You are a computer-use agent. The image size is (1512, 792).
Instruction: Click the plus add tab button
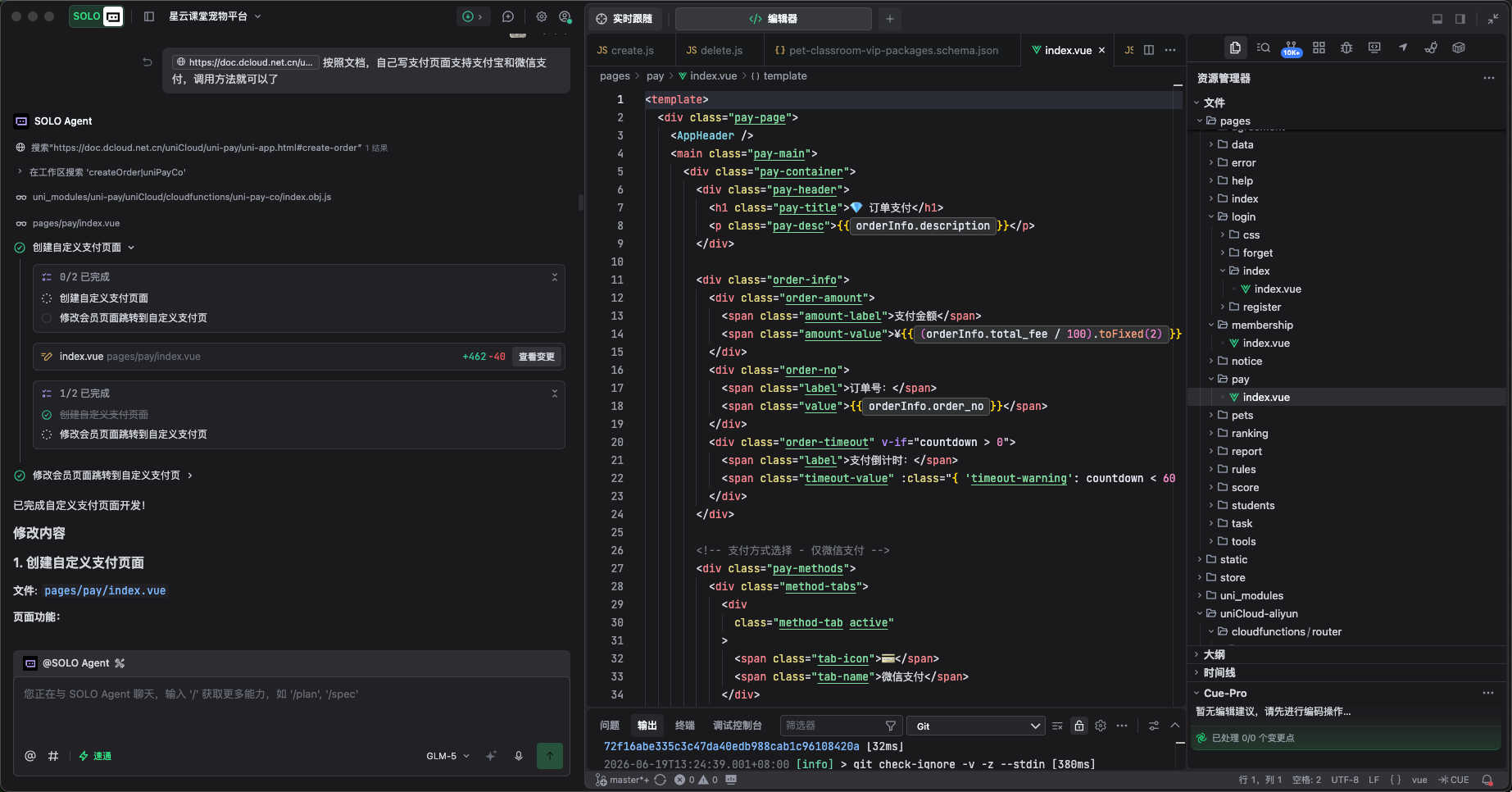(x=890, y=18)
